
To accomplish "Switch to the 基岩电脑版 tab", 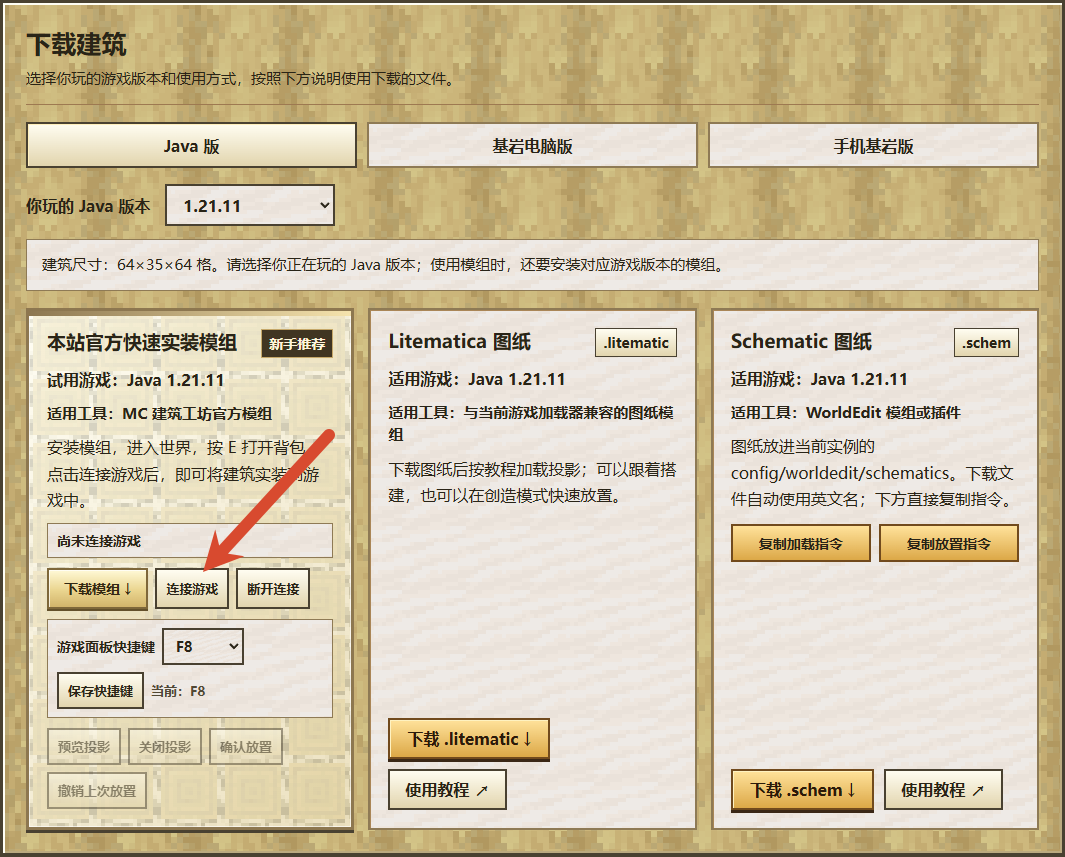I will click(532, 145).
